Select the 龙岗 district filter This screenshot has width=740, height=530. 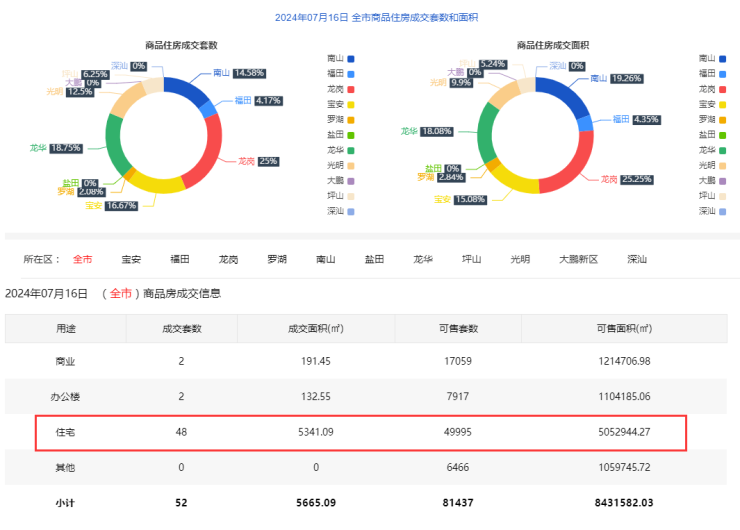[x=228, y=259]
